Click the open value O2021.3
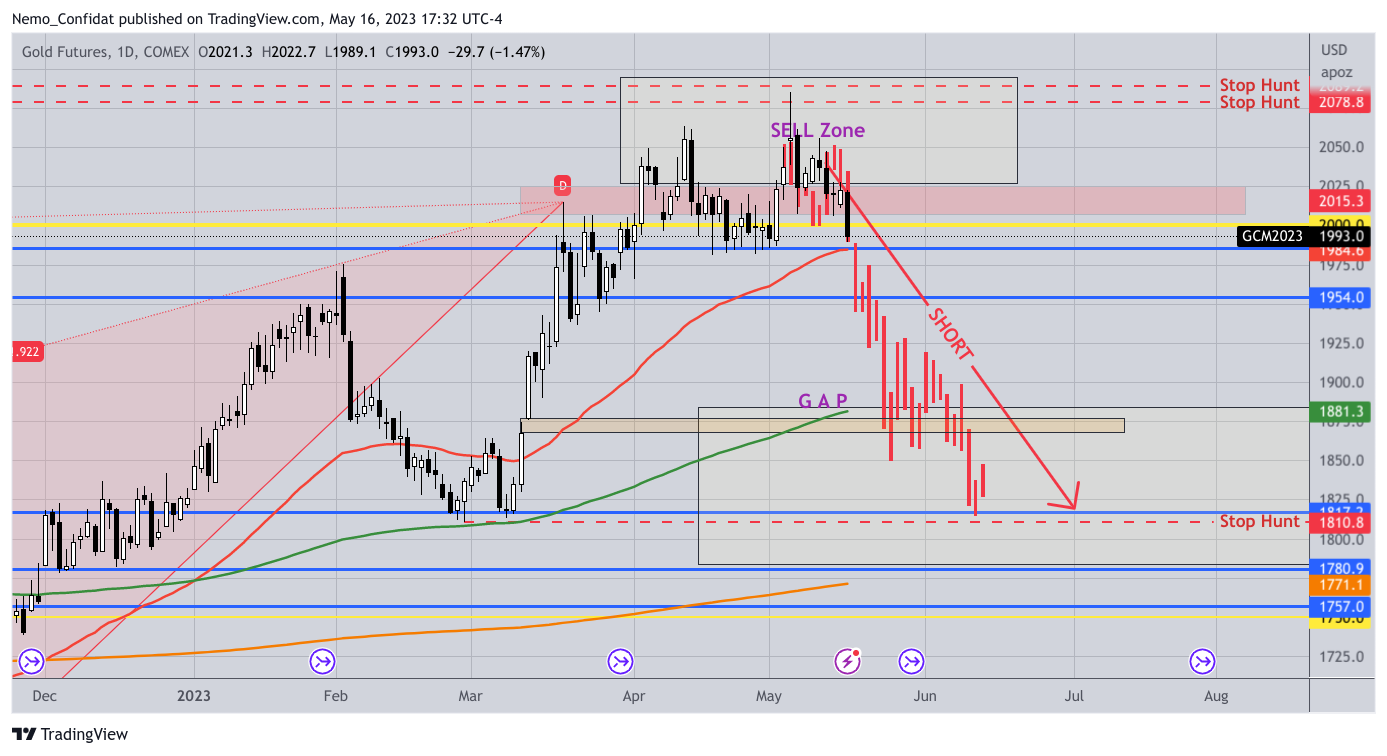This screenshot has height=756, width=1387. click(x=225, y=52)
